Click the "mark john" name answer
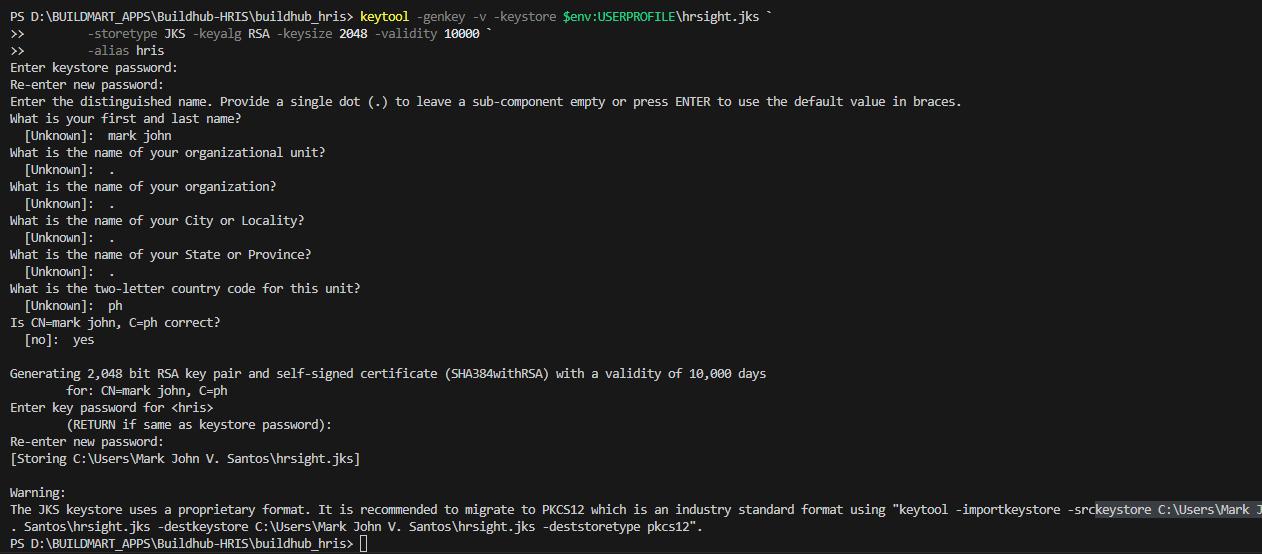Screen dimensions: 1262x554 coord(139,136)
